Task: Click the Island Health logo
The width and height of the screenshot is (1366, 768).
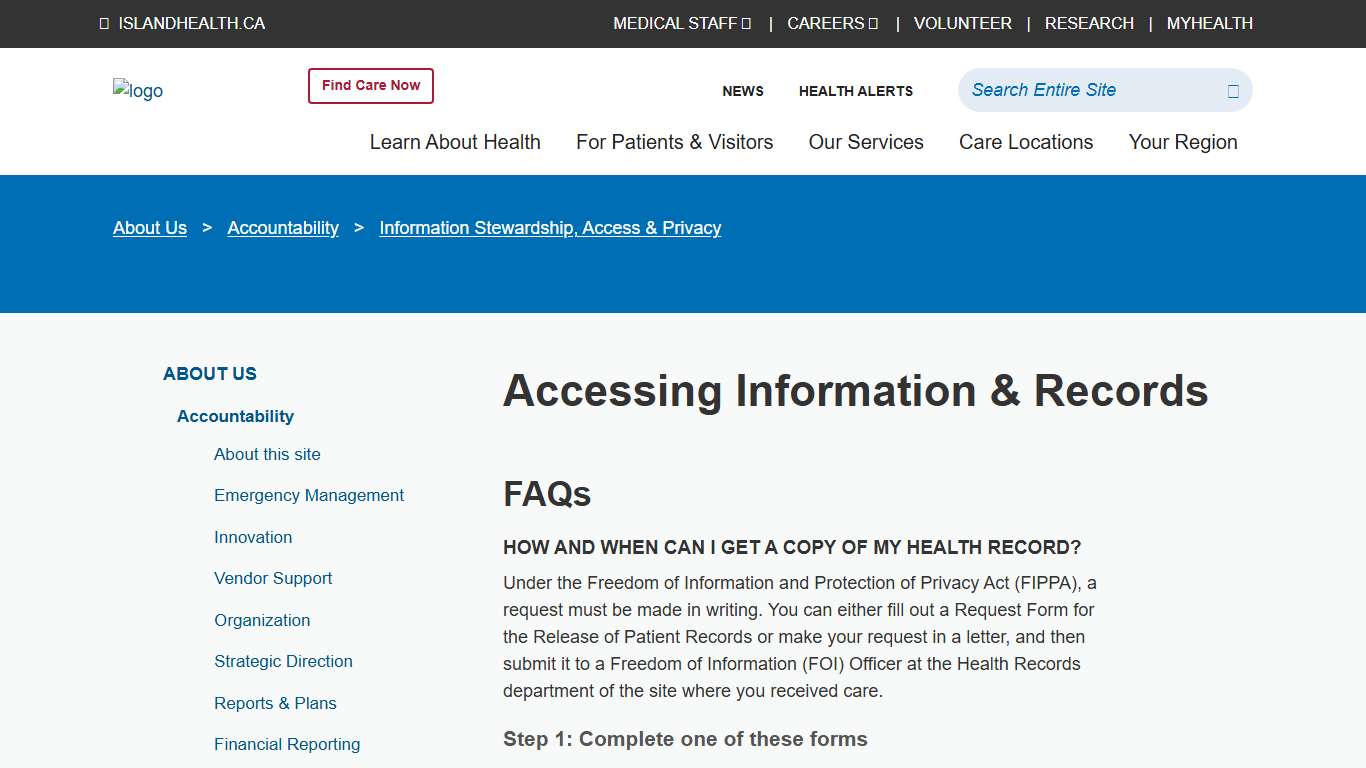Action: pos(138,90)
